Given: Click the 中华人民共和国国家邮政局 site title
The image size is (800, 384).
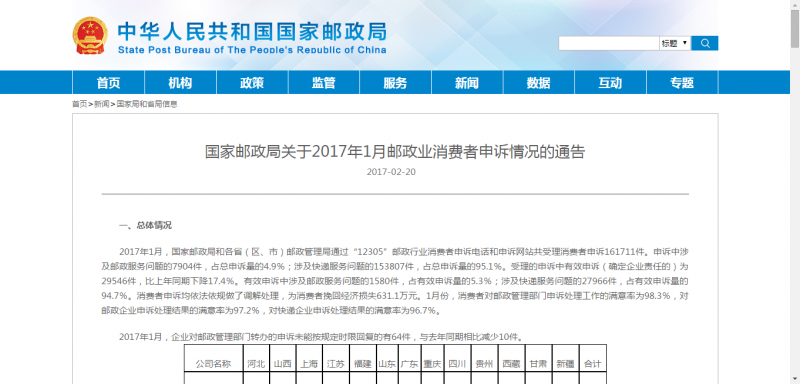Looking at the screenshot, I should (252, 31).
